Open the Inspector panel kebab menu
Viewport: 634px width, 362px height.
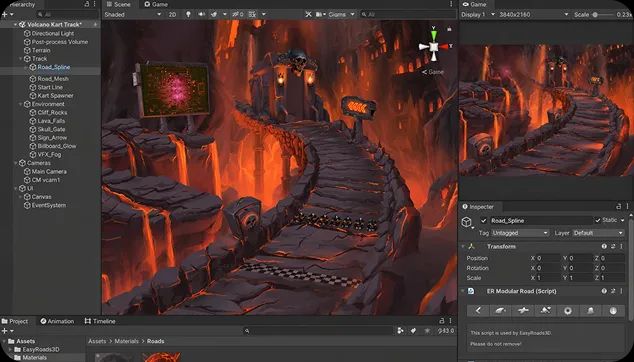628,206
